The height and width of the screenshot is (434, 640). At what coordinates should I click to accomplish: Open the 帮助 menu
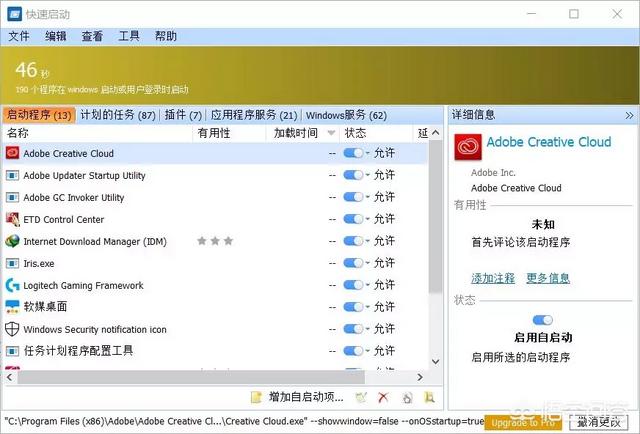pos(166,36)
